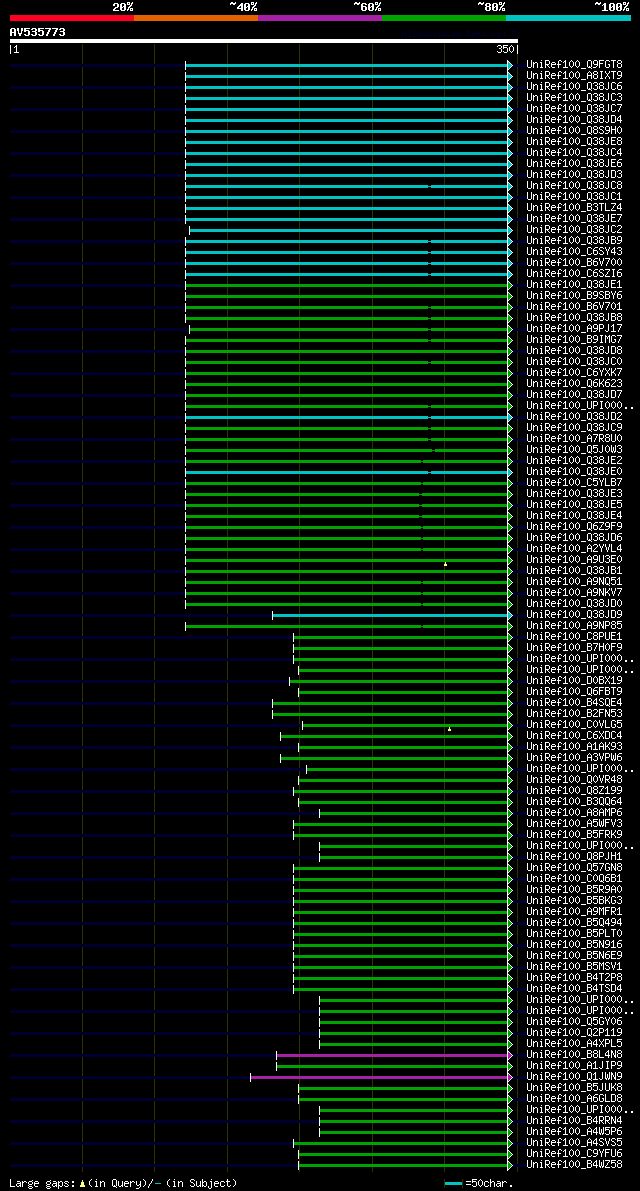Click the purple alignment bar for B8L4N8
The height and width of the screenshot is (1191, 640).
pyautogui.click(x=393, y=1055)
